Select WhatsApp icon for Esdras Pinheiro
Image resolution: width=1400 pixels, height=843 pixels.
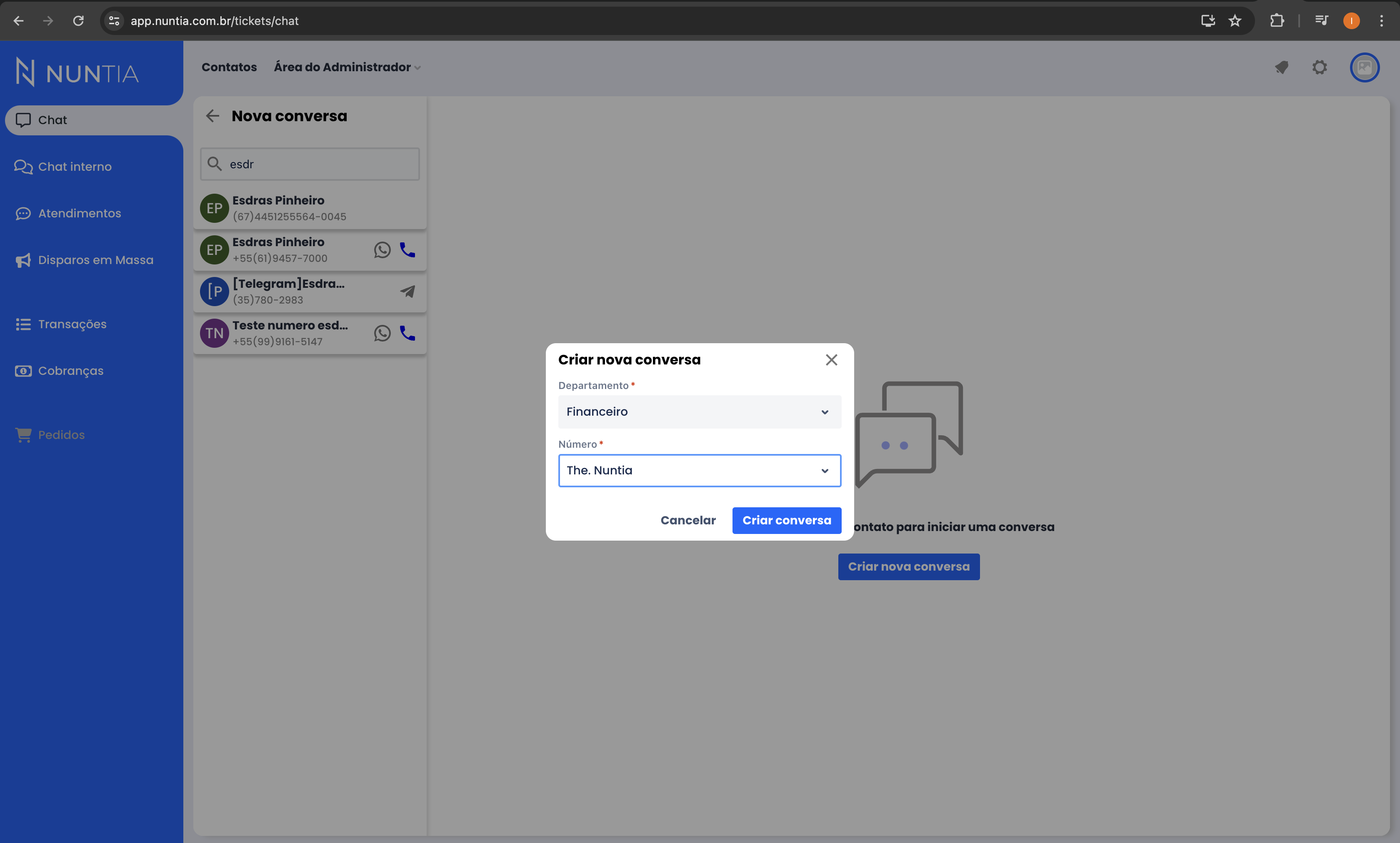(x=381, y=250)
